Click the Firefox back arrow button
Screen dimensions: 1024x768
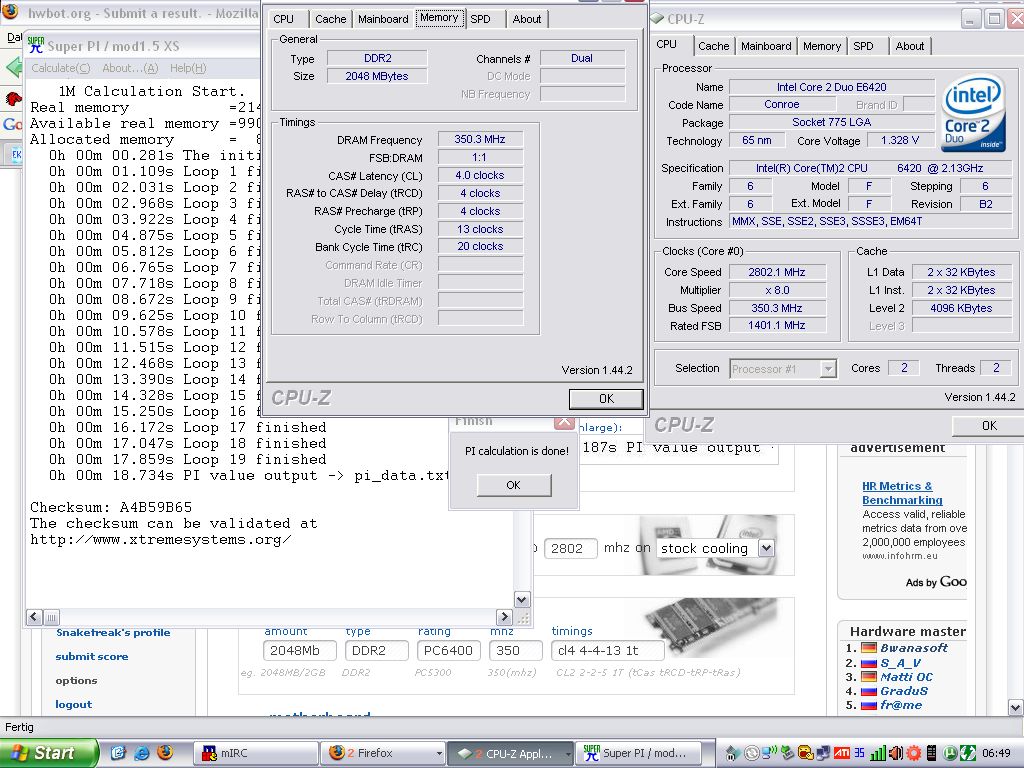pyautogui.click(x=13, y=67)
